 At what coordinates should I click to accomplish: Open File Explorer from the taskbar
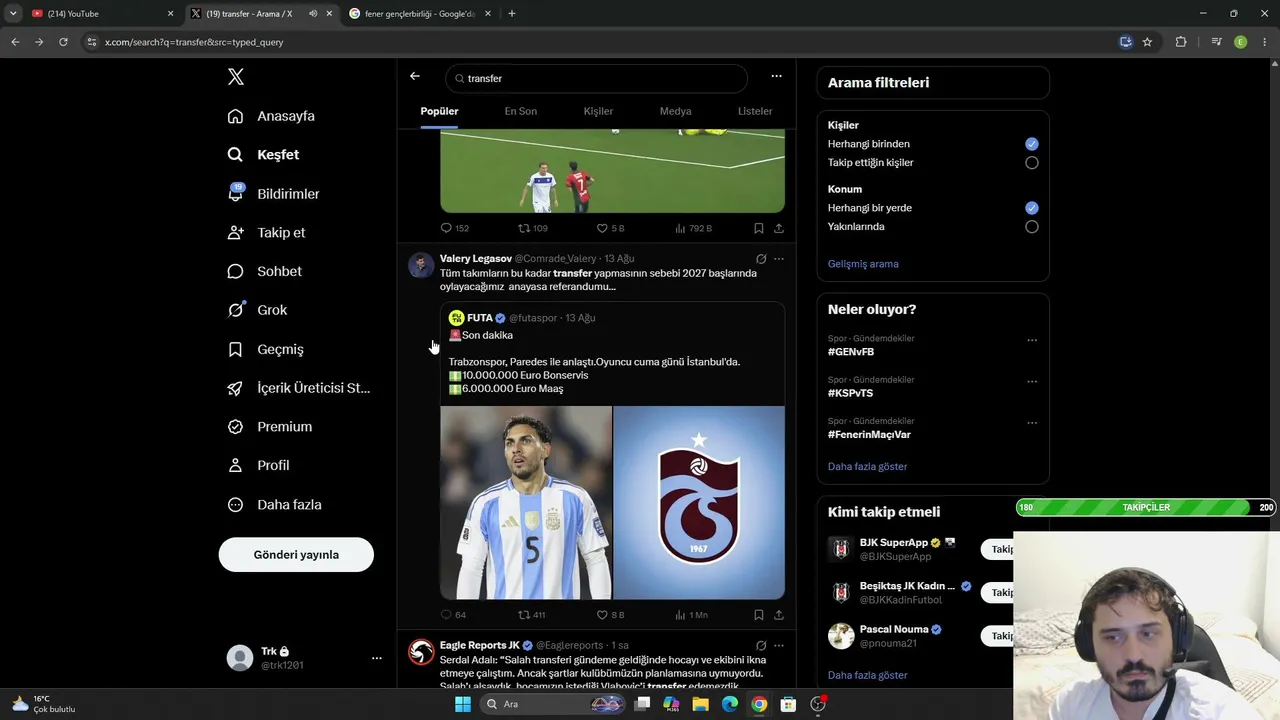click(701, 704)
